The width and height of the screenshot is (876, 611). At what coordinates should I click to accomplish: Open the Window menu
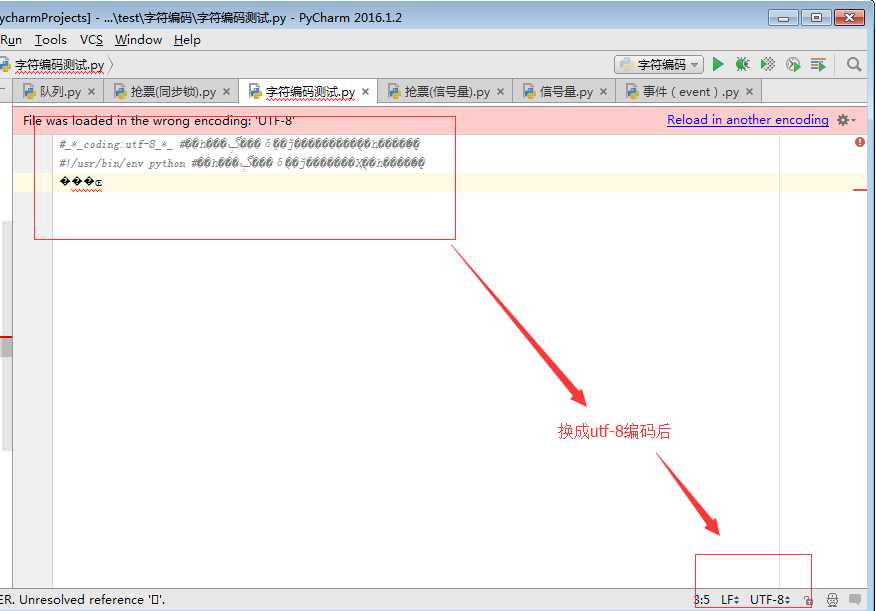pyautogui.click(x=138, y=40)
